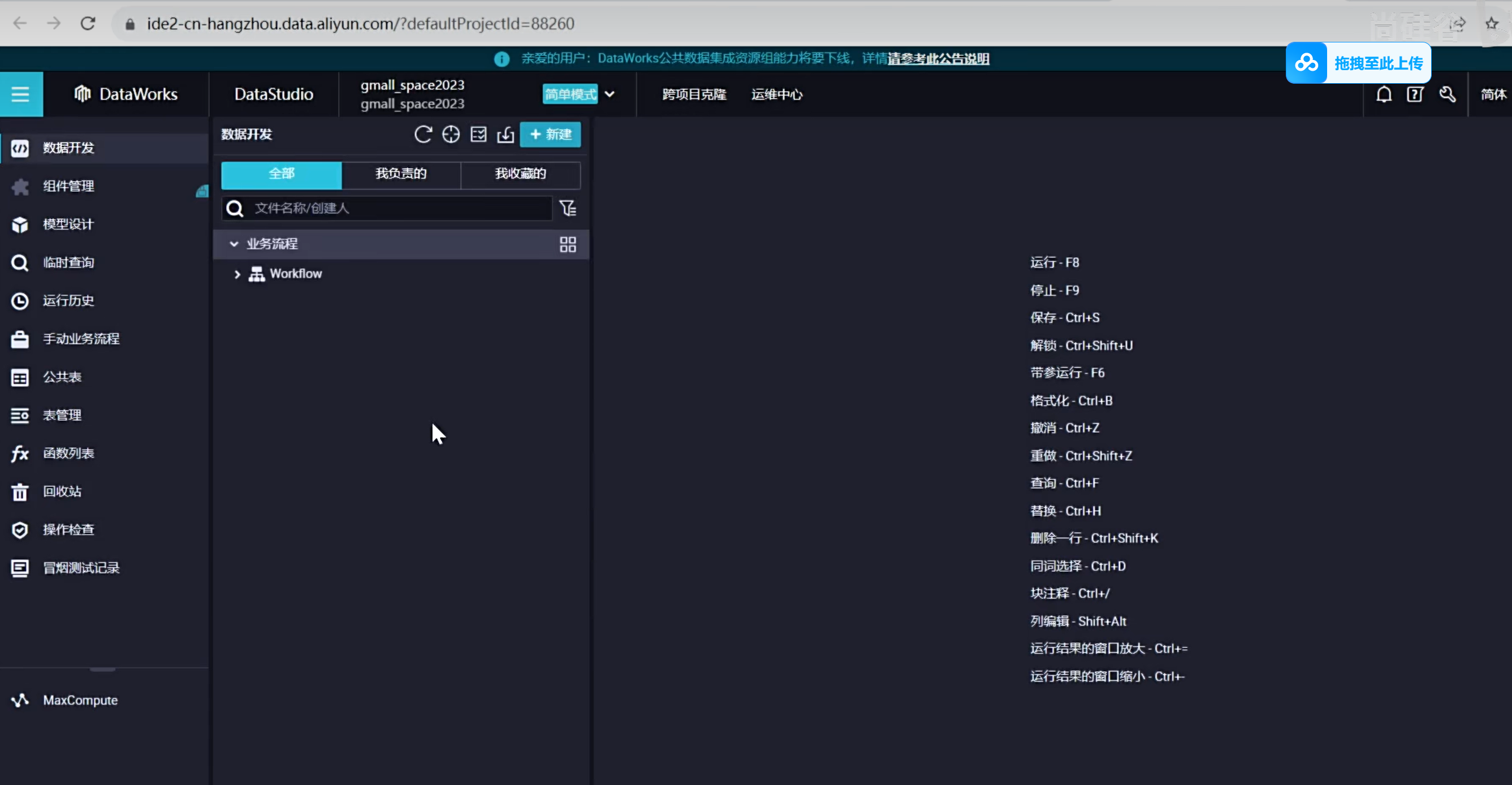Screen dimensions: 1512x785
Task: Click the refresh icon in data development panel
Action: [422, 135]
